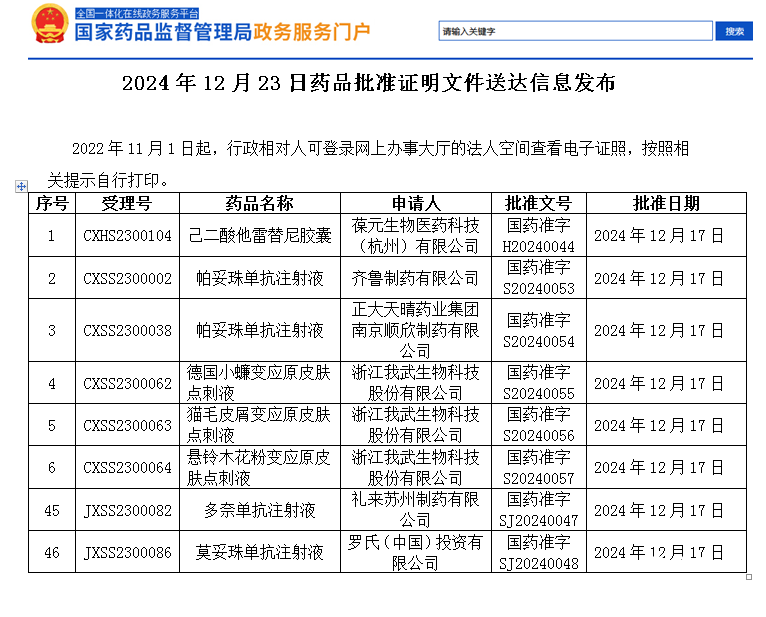The height and width of the screenshot is (617, 766).
Task: Click applicant 葆元生物医药科技（杭州）有限公司
Action: (x=415, y=236)
